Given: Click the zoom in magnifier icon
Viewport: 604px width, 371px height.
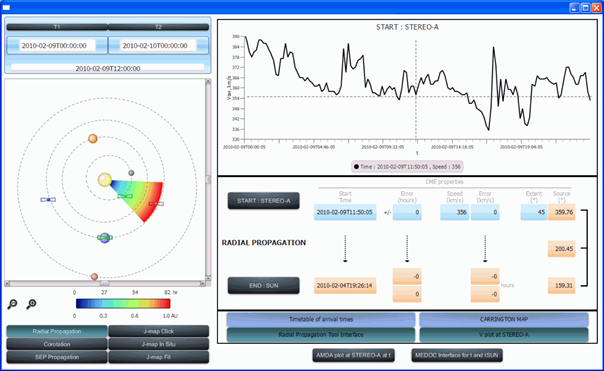Looking at the screenshot, I should (31, 304).
